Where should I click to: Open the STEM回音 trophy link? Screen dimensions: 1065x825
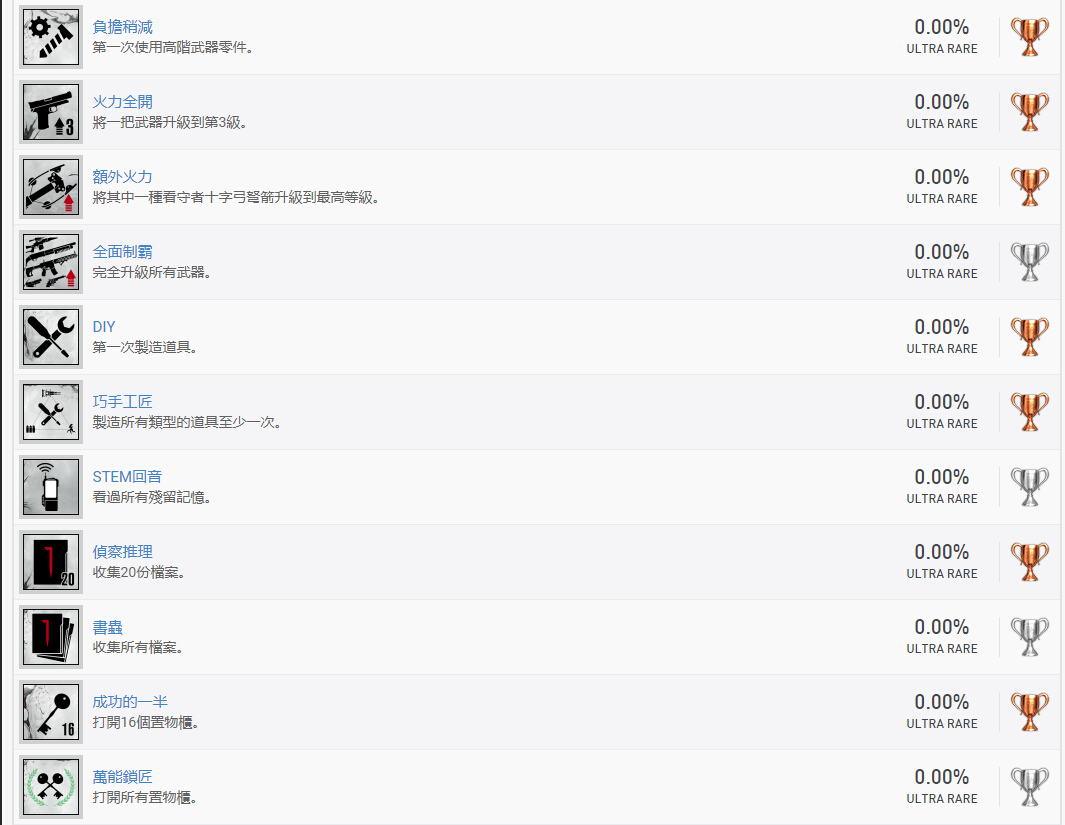tap(127, 477)
